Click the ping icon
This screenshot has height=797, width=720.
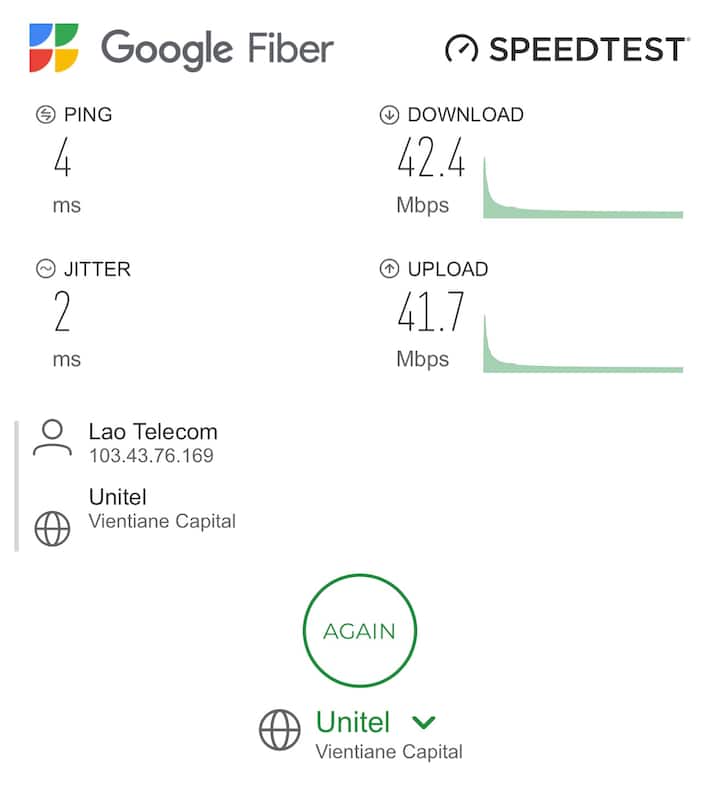45,115
